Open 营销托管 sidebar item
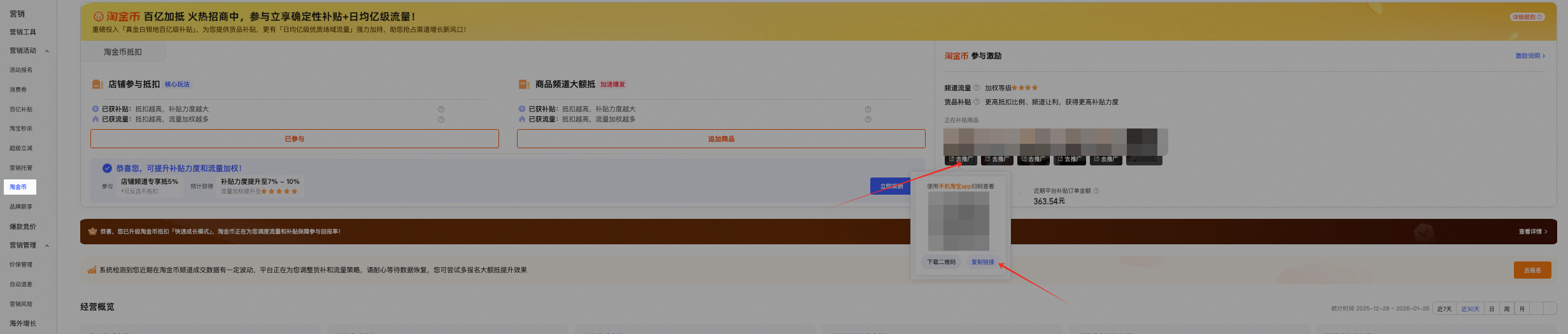Image resolution: width=1568 pixels, height=334 pixels. [x=21, y=168]
